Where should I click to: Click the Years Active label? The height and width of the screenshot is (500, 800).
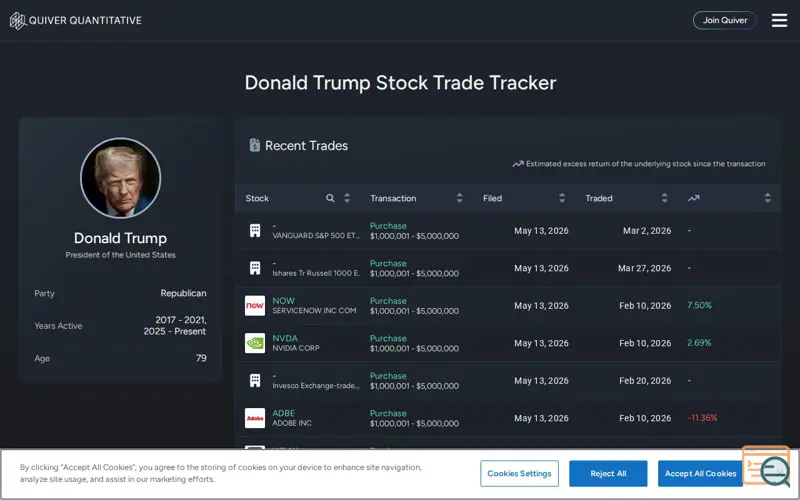58,326
